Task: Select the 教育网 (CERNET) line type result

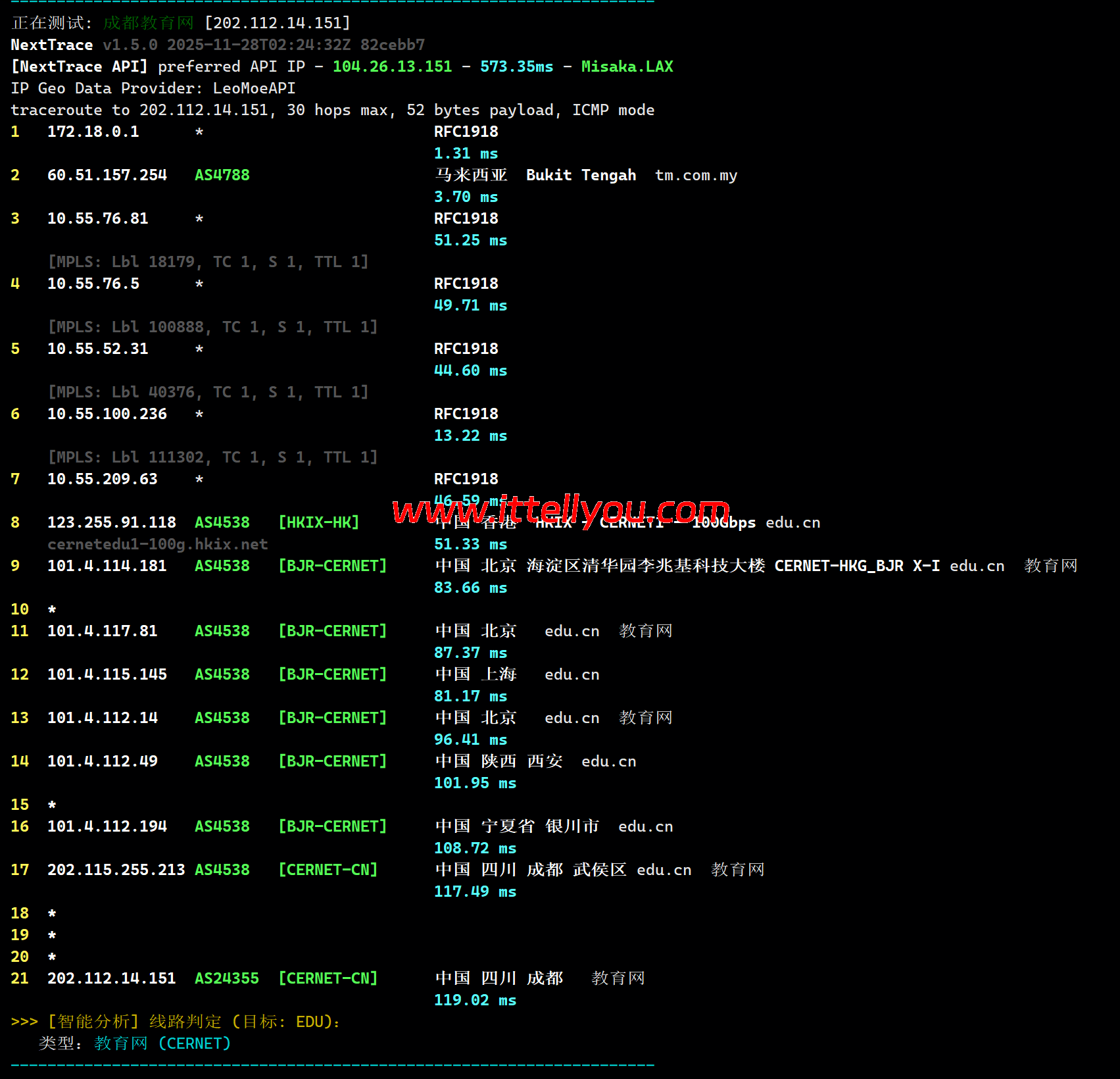Action: pos(162,1043)
